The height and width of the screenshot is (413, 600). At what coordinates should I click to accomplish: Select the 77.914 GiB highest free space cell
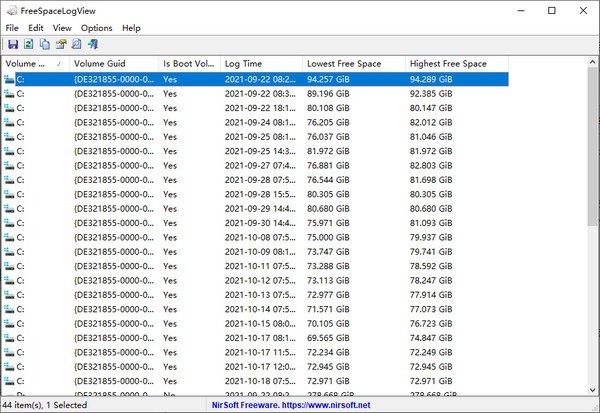(x=431, y=295)
